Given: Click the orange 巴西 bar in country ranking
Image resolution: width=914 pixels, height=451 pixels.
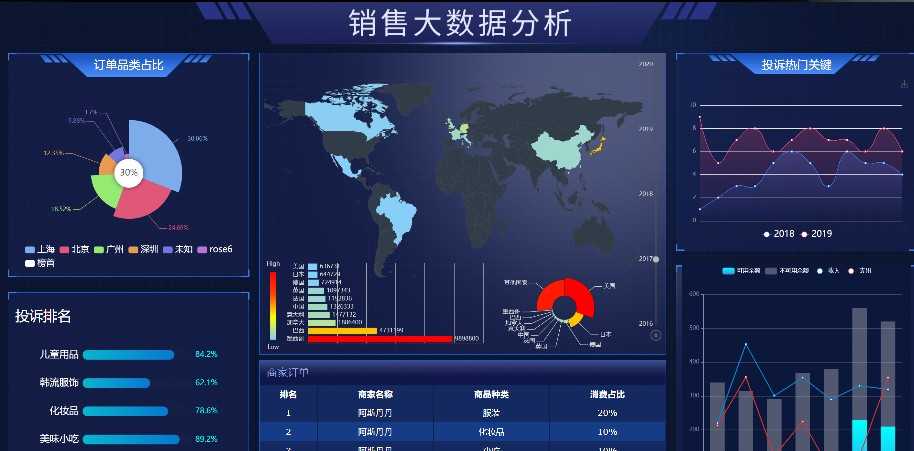Looking at the screenshot, I should 343,331.
